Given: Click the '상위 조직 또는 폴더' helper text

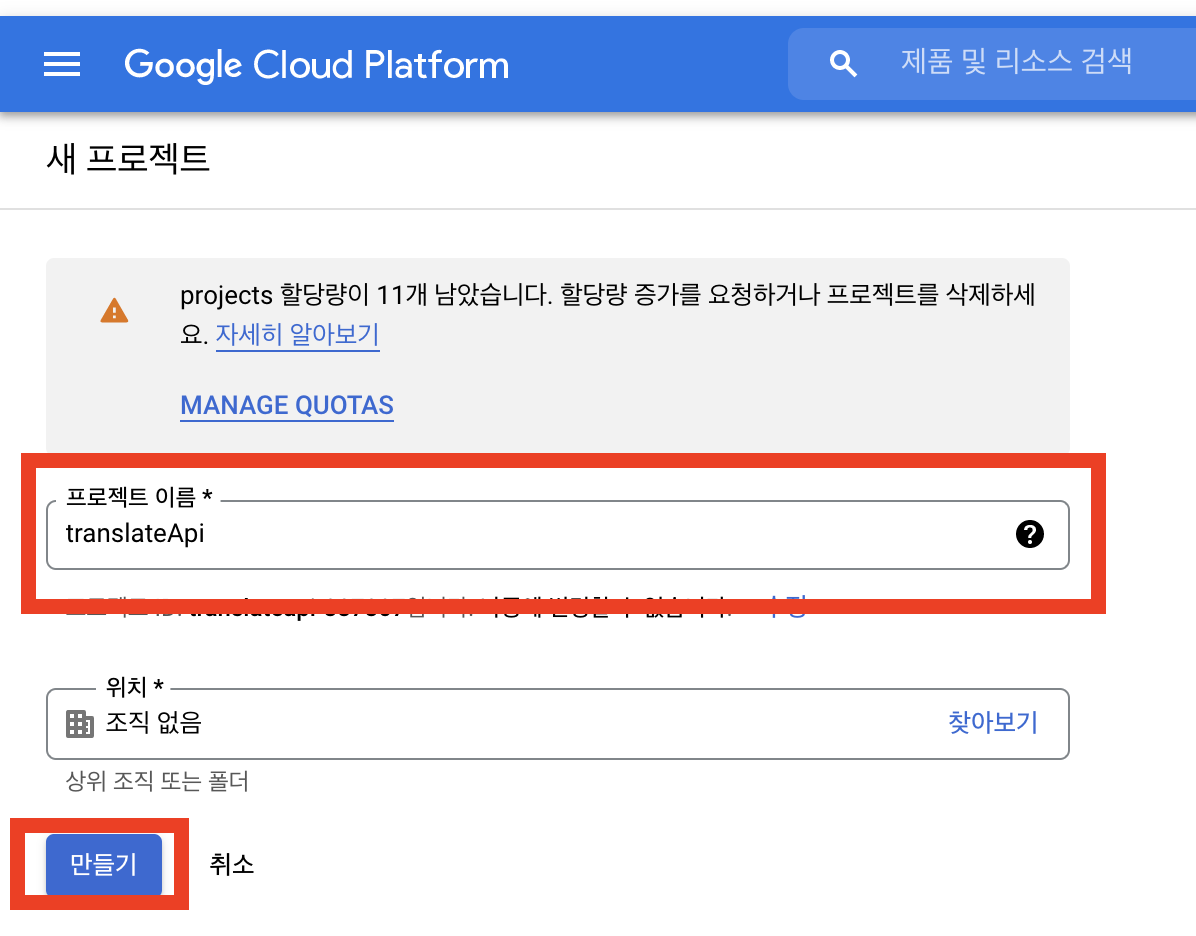Looking at the screenshot, I should [x=157, y=781].
